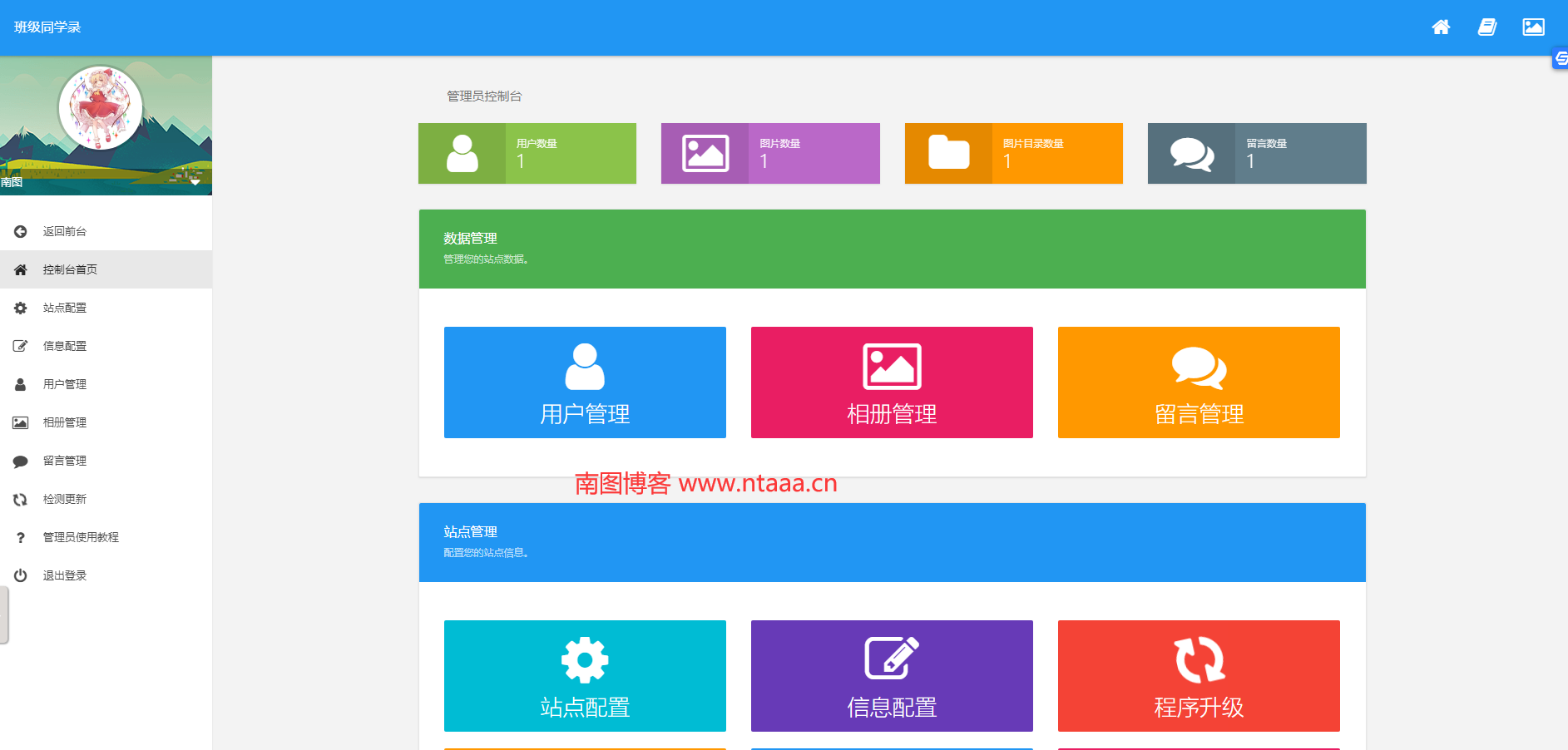This screenshot has width=1568, height=750.
Task: Click the pink 相册管理 tile
Action: (892, 382)
